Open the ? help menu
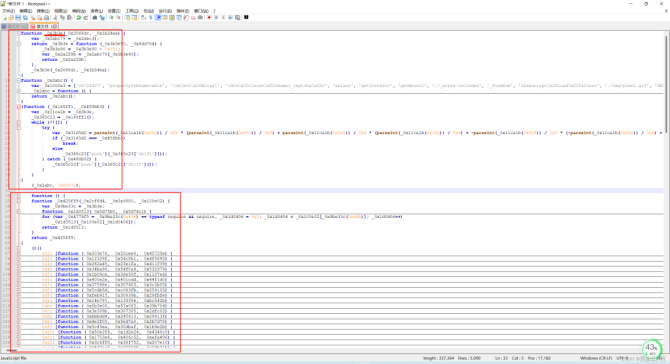The image size is (670, 364). (x=214, y=11)
